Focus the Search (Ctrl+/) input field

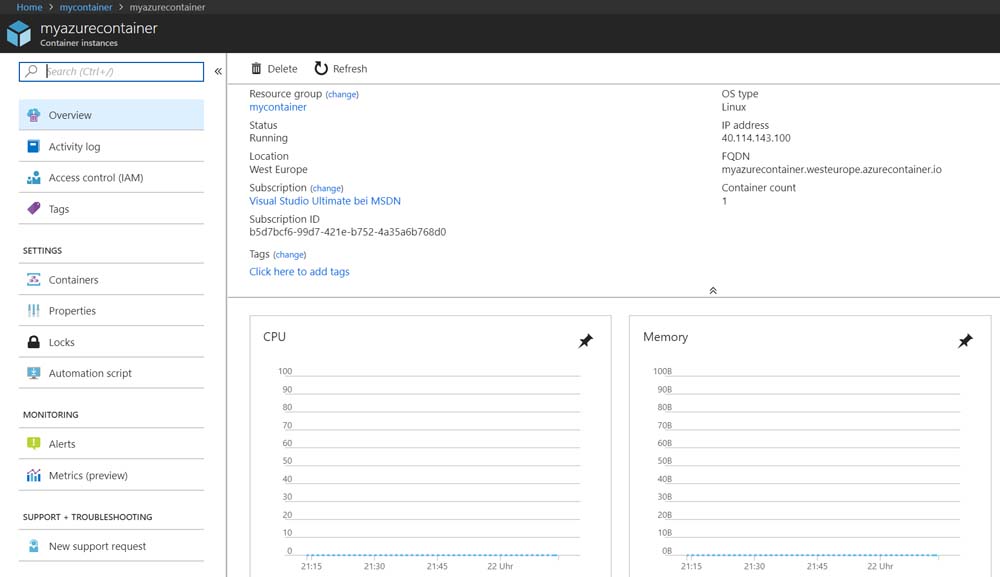click(122, 71)
